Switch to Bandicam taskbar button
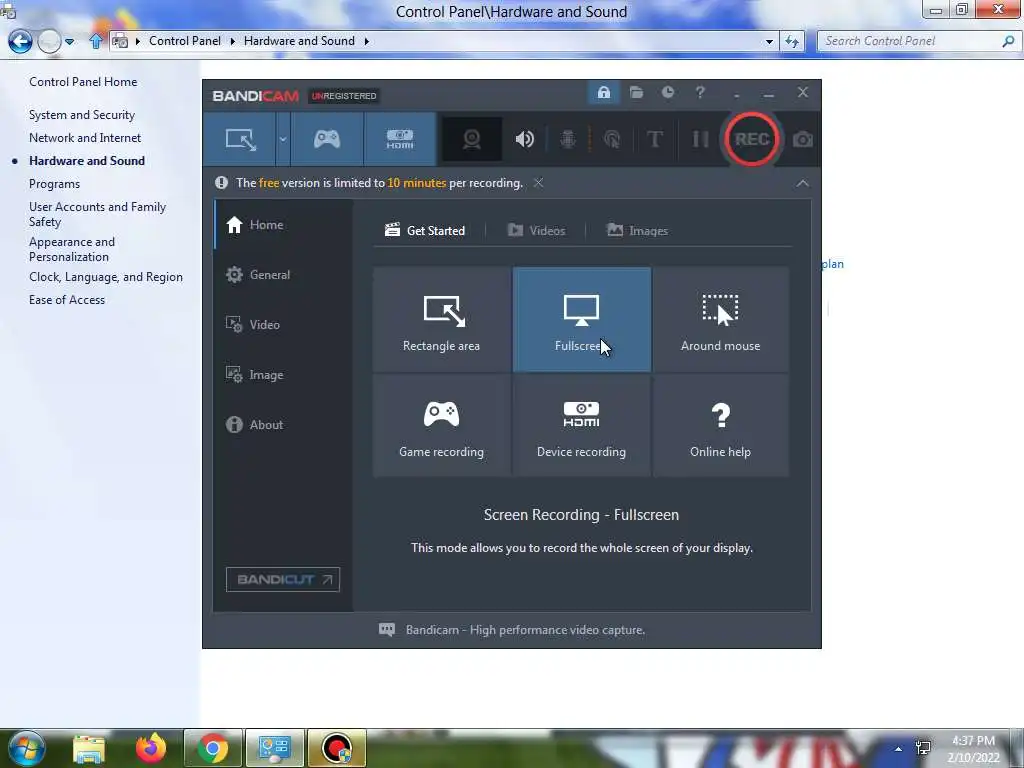Viewport: 1024px width, 768px height. (x=336, y=748)
